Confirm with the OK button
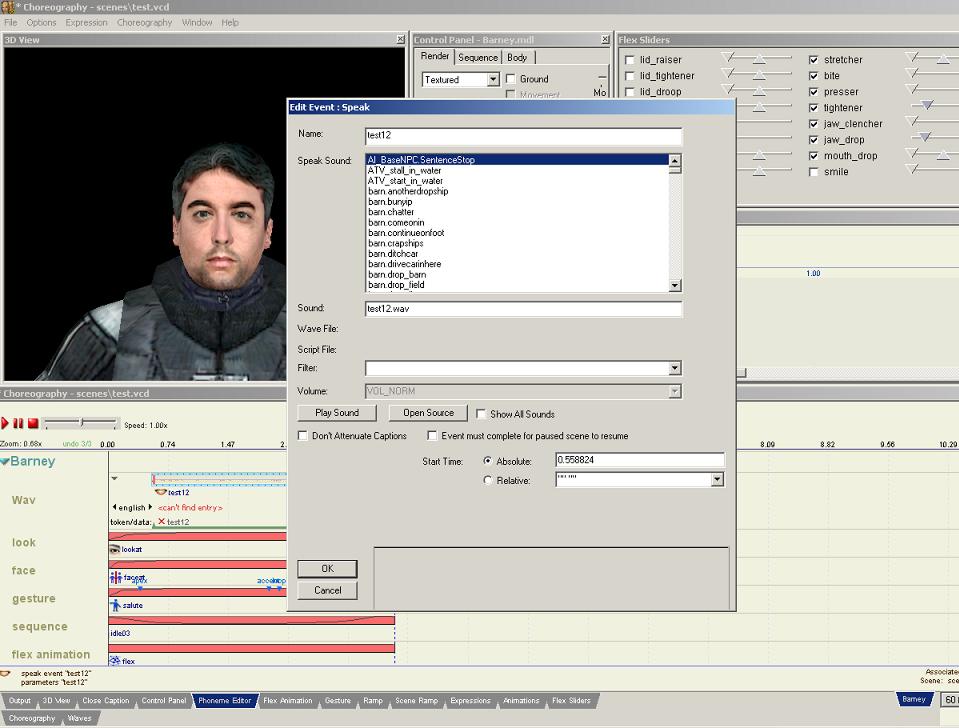 [327, 569]
